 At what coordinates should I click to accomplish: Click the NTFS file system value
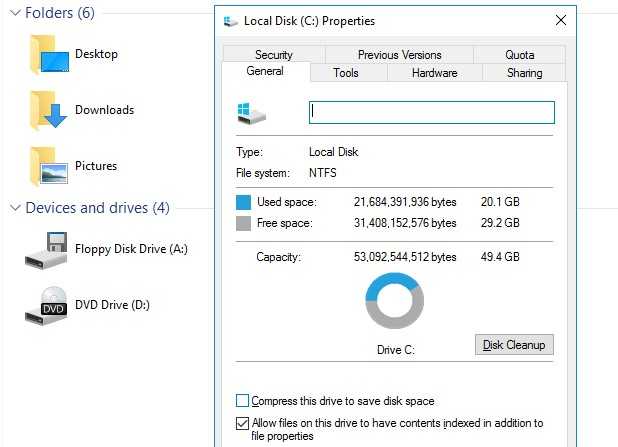coord(323,173)
